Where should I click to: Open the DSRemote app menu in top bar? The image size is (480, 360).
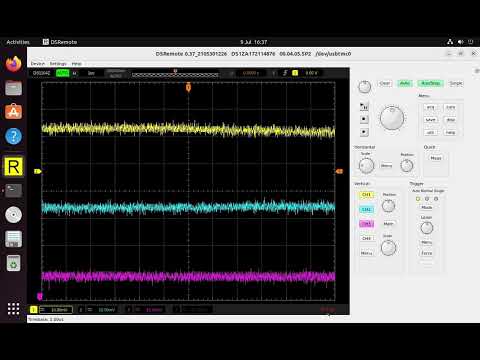(x=60, y=42)
